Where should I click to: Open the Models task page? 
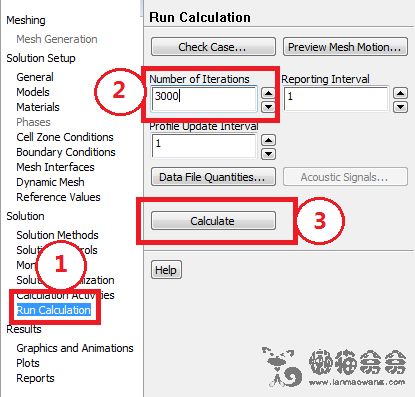(33, 92)
